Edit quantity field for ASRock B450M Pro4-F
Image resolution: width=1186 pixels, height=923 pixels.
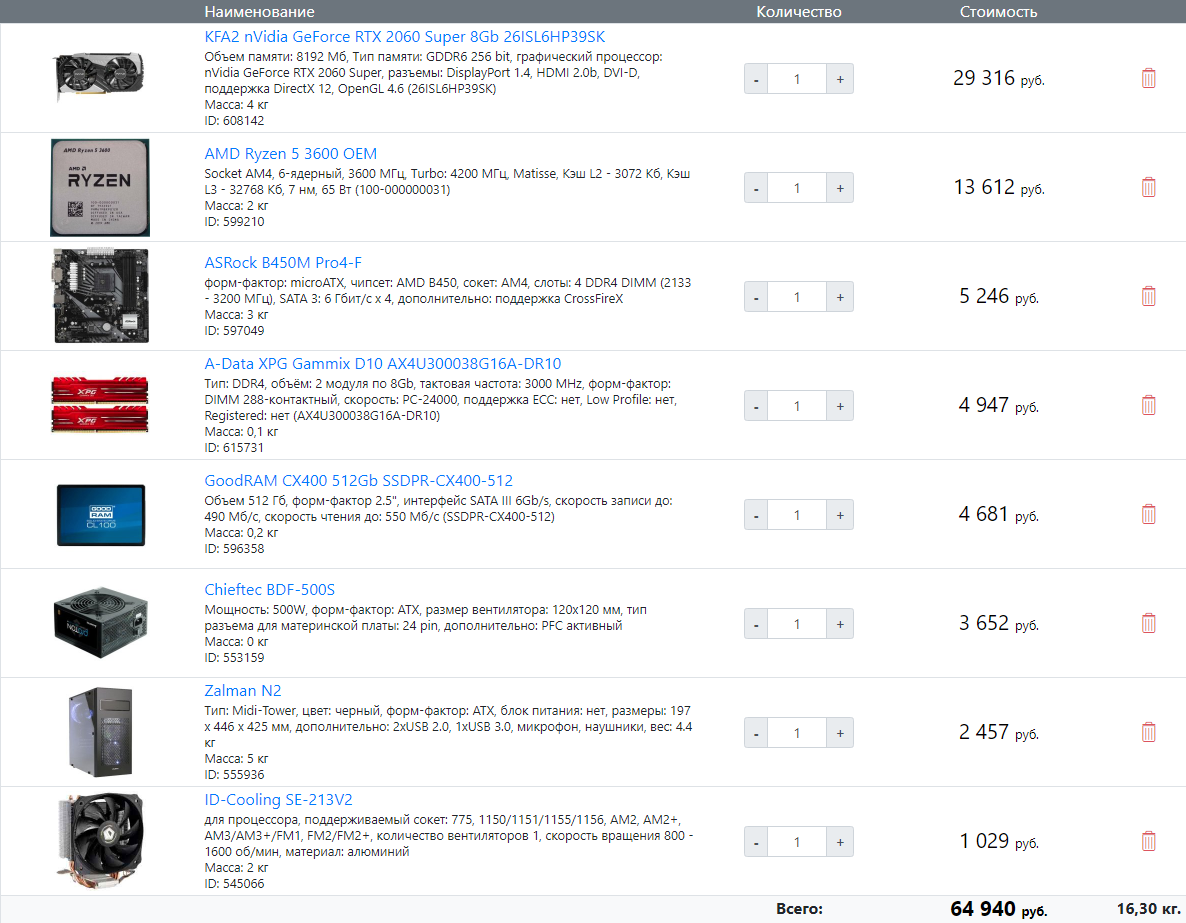[x=796, y=297]
